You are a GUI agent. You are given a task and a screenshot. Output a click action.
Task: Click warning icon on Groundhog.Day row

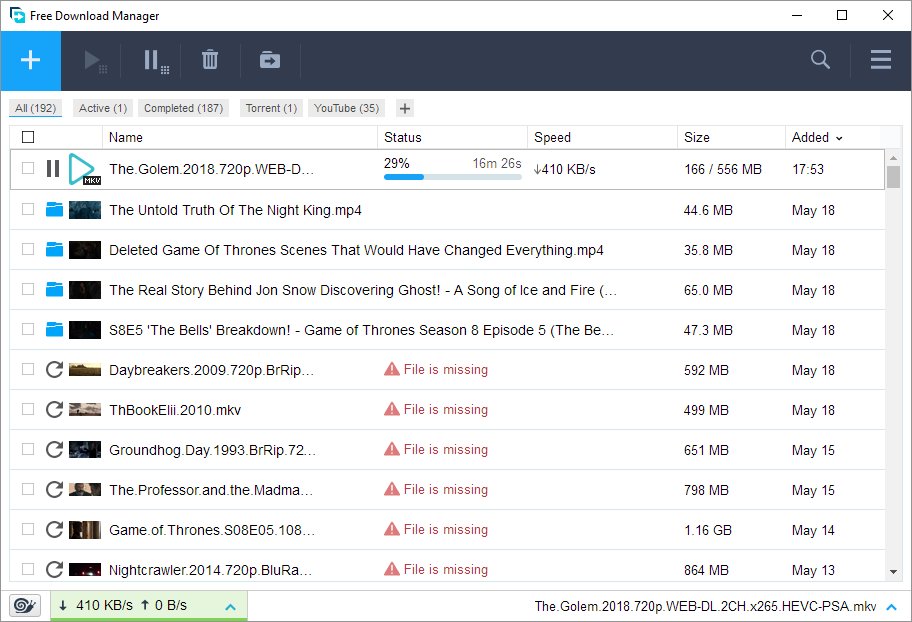(x=392, y=449)
